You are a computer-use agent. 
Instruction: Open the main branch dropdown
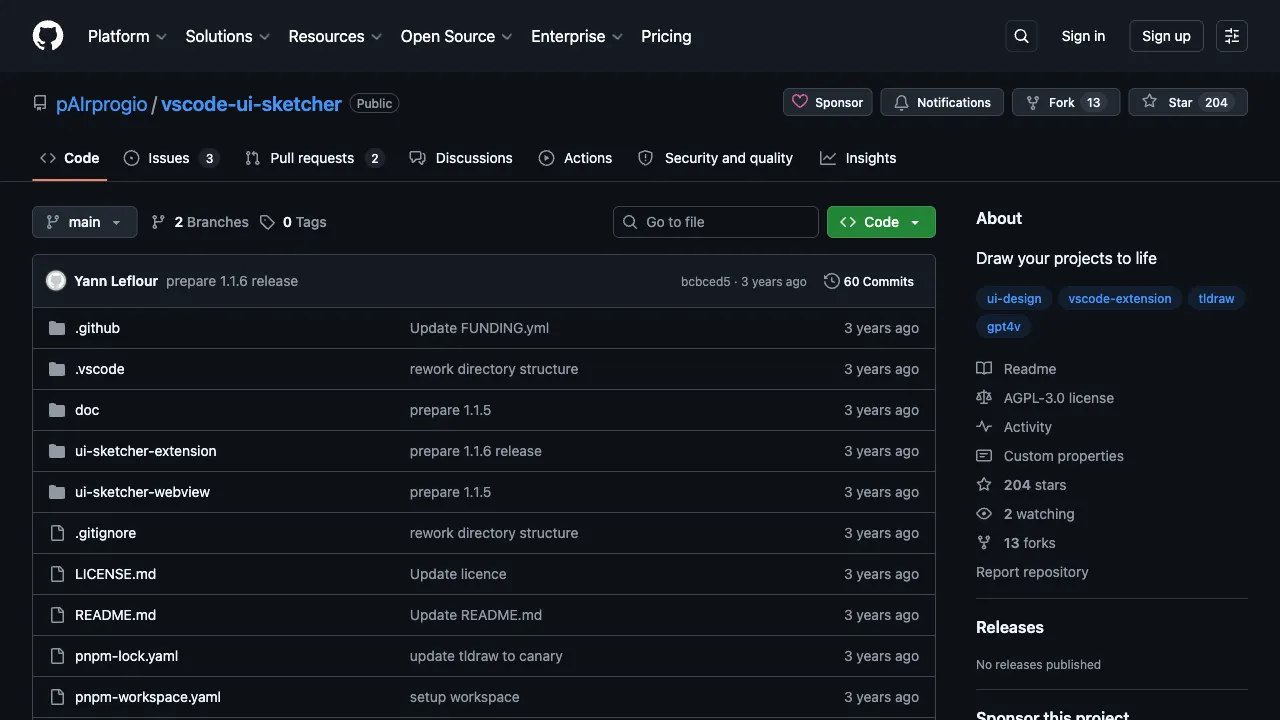[84, 222]
